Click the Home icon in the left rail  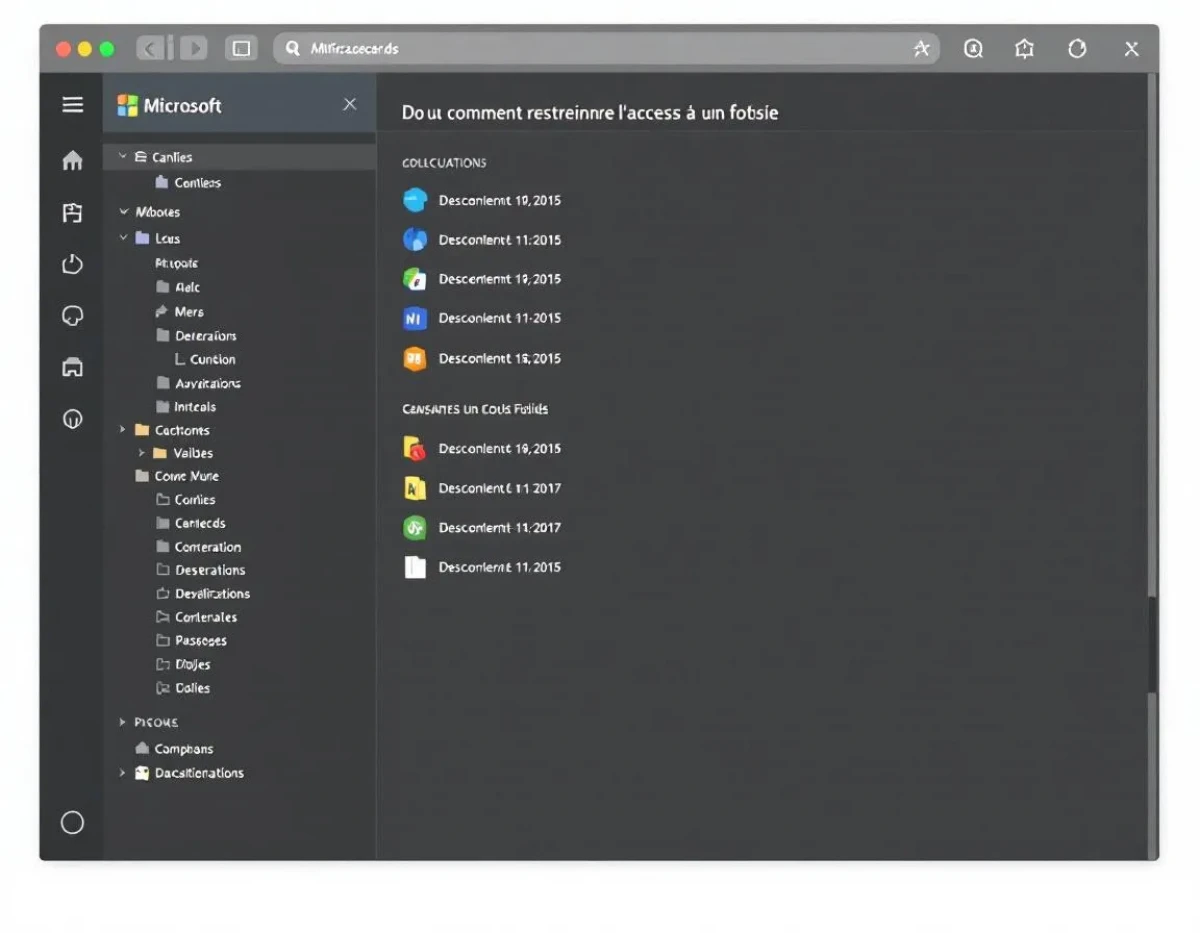point(72,160)
